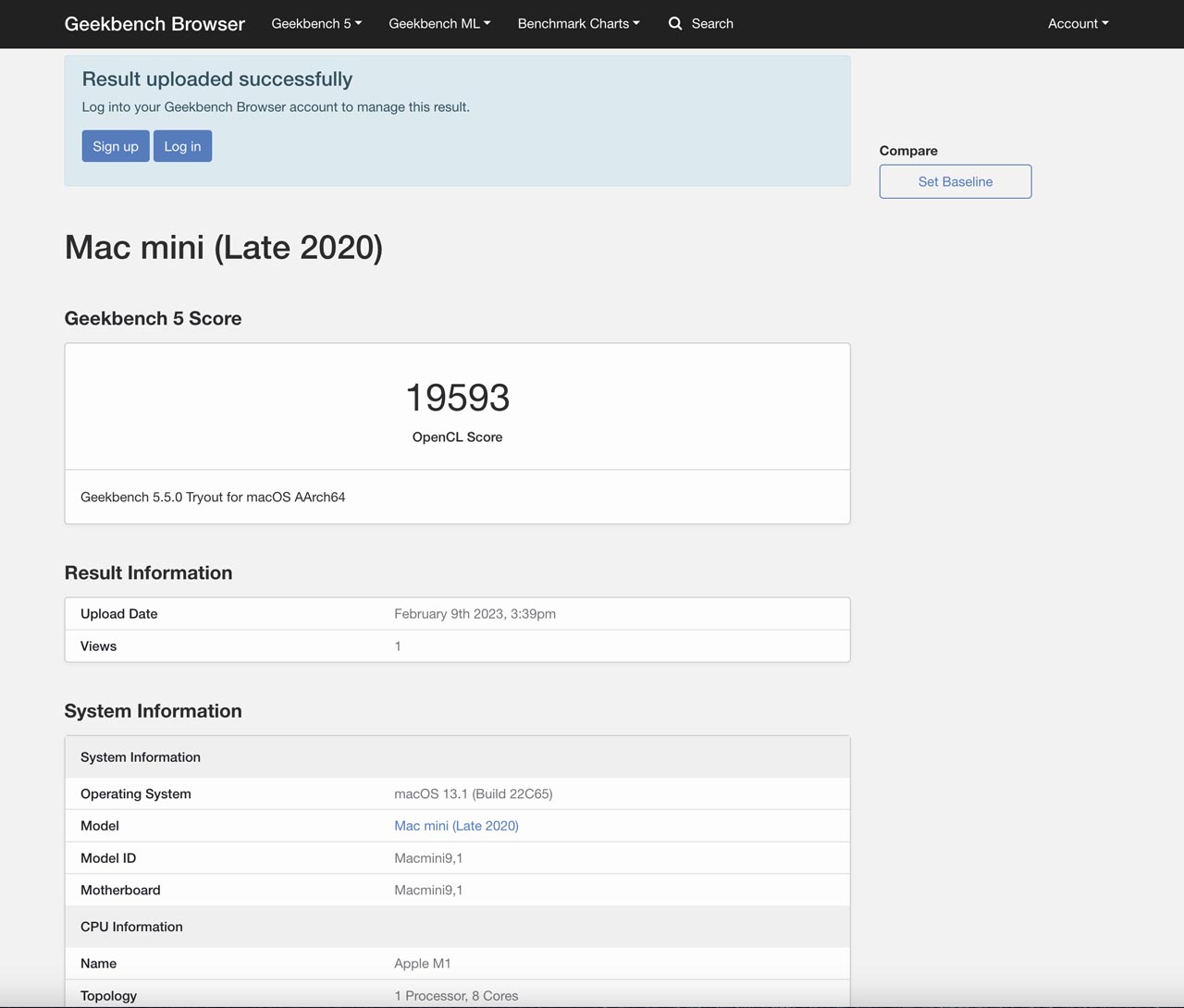
Task: Click the upload date February 9th 2023 value
Action: click(x=475, y=614)
